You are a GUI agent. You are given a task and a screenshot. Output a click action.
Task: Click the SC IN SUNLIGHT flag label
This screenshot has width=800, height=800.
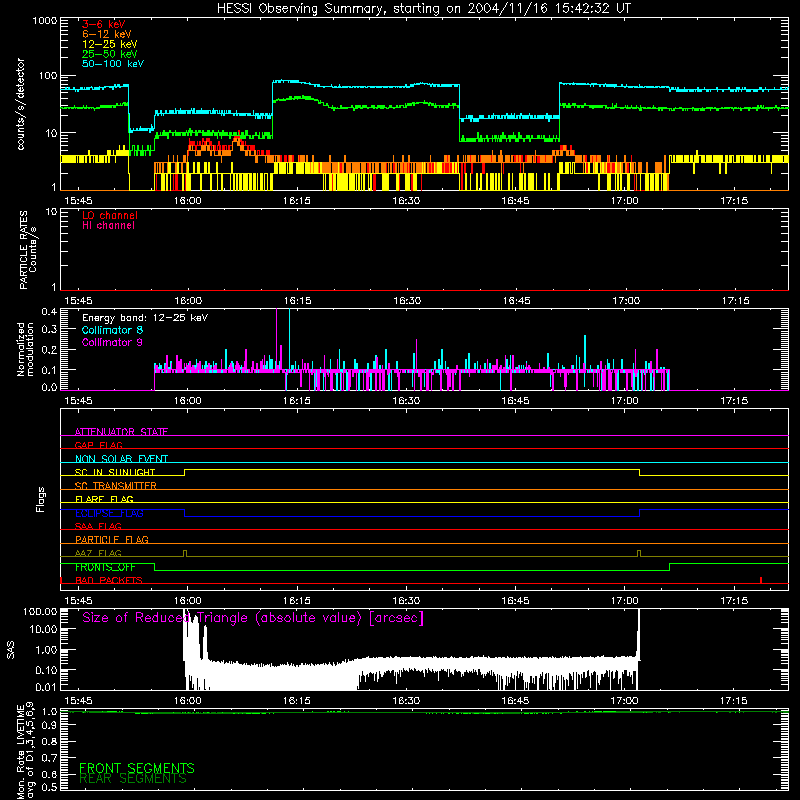click(x=115, y=472)
